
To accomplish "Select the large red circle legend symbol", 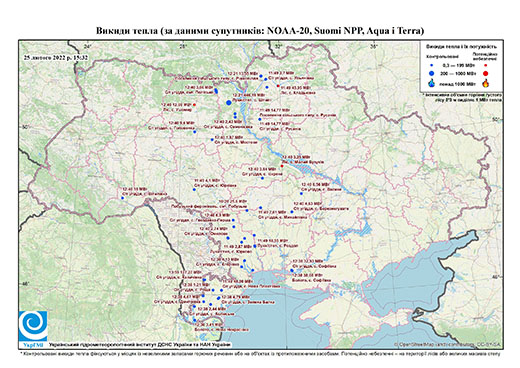I will [x=486, y=73].
